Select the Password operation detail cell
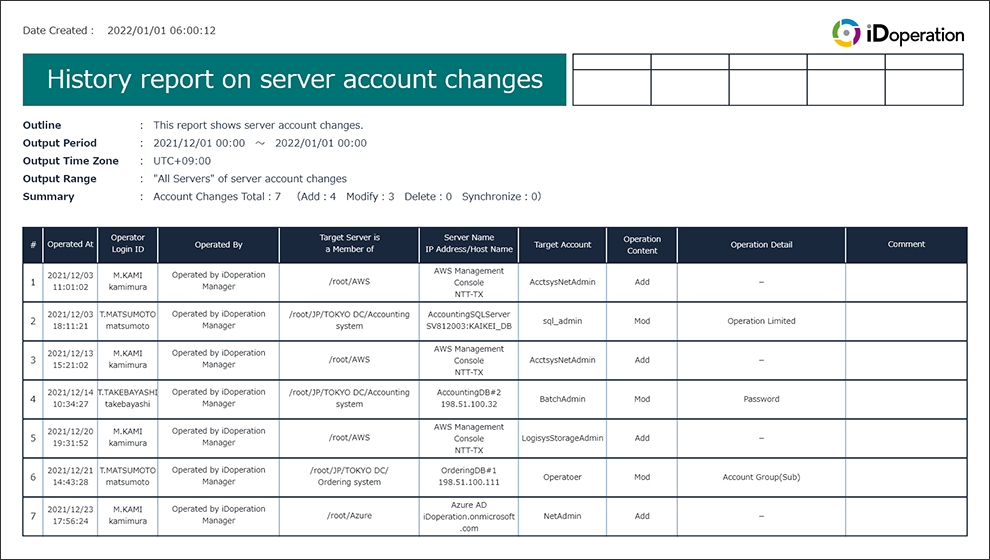 click(761, 399)
